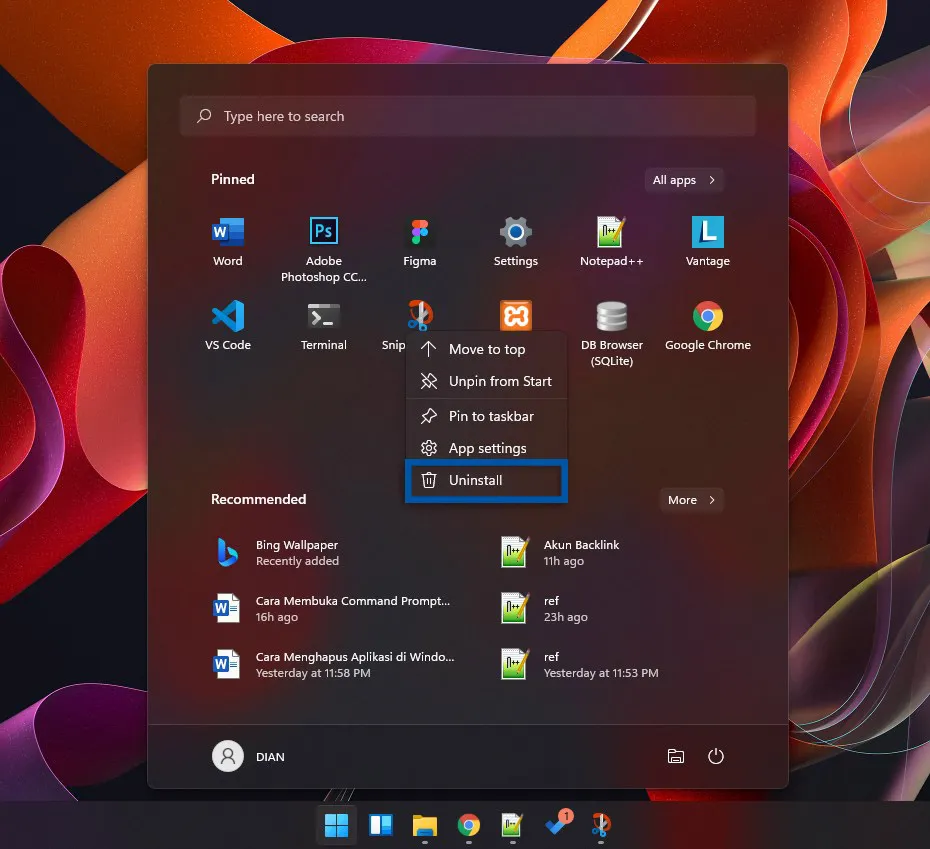Open Word from the pinned apps
930x849 pixels.
227,232
